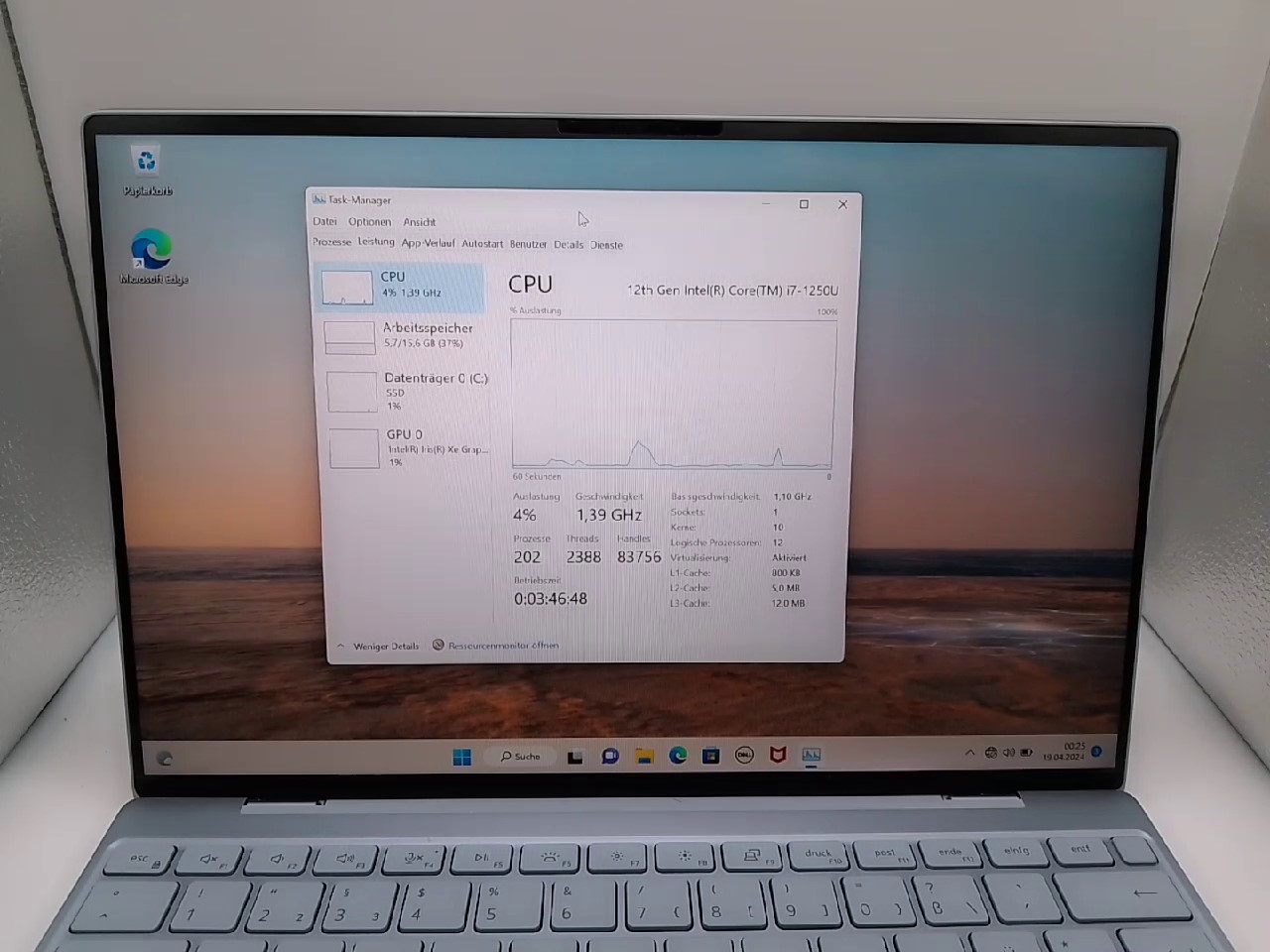Switch to the Prozesse tab
1270x952 pixels.
pos(331,243)
